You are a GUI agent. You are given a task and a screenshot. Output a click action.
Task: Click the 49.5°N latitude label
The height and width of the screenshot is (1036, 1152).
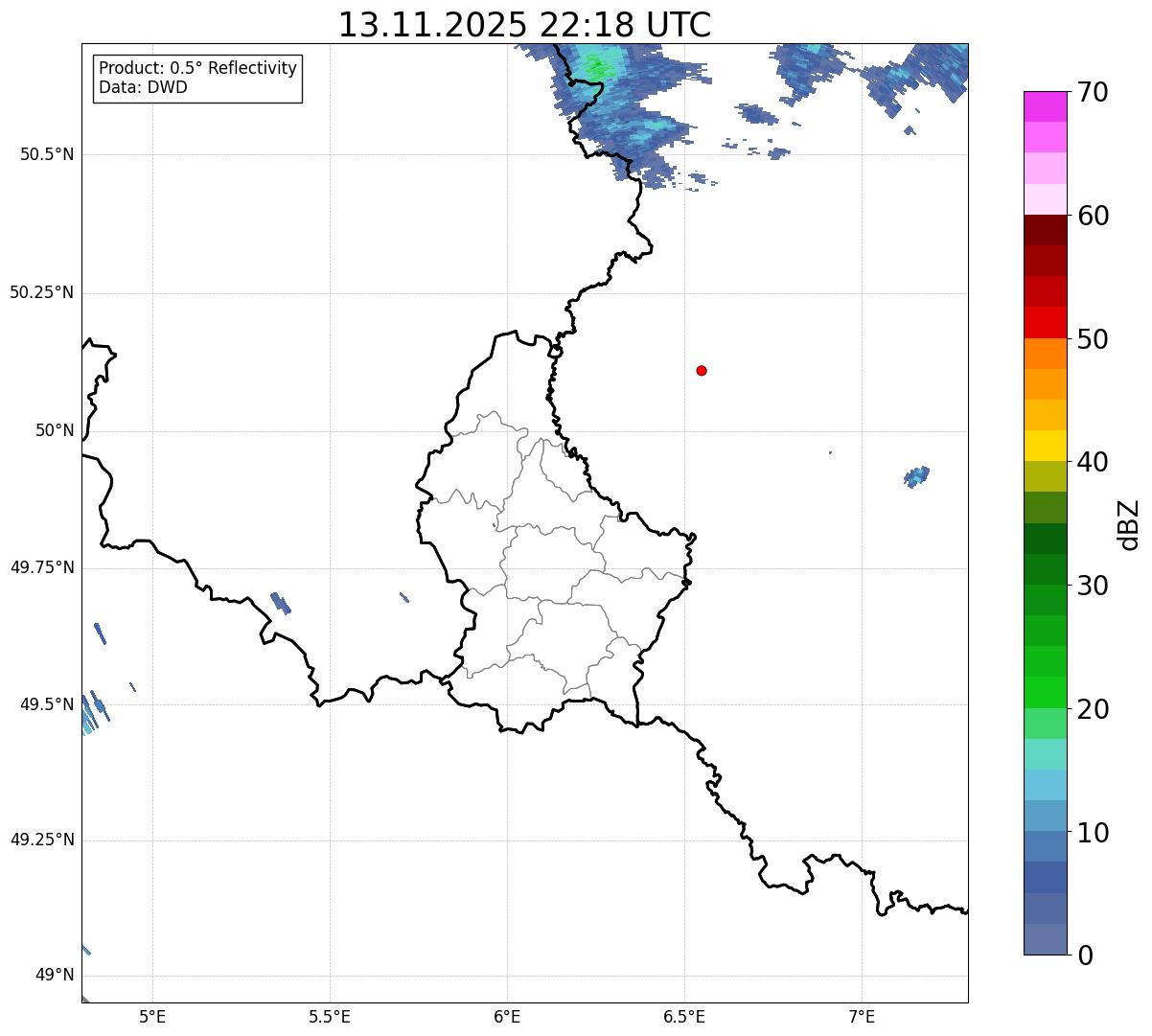tap(47, 704)
